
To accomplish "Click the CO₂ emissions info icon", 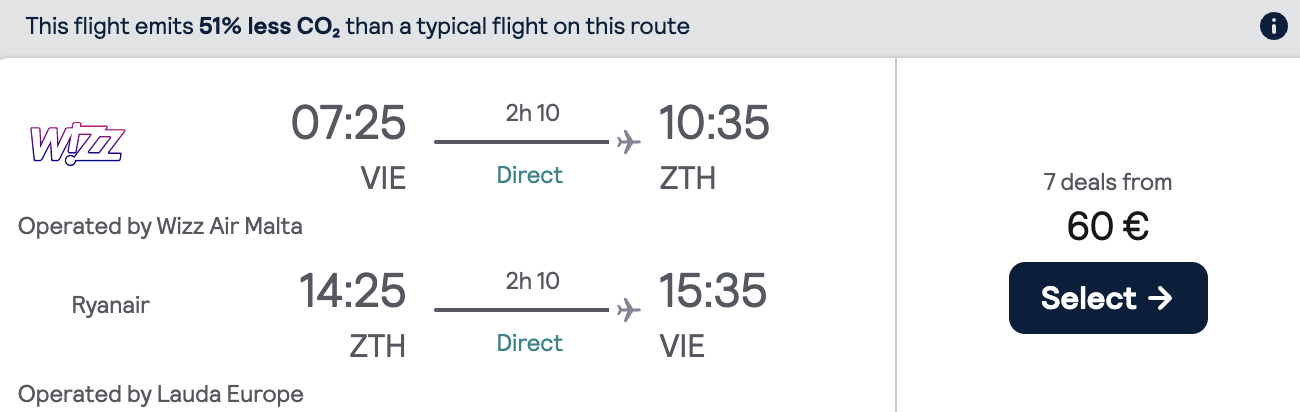I will pyautogui.click(x=1273, y=26).
